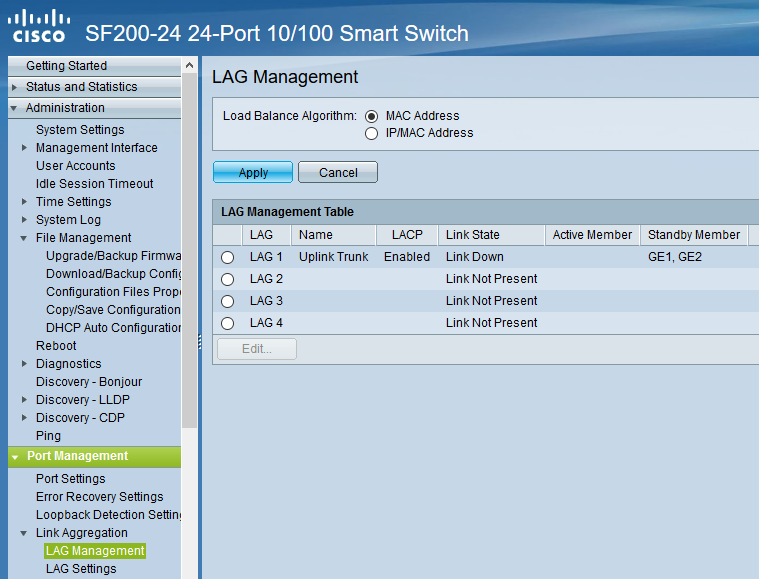The image size is (759, 579).
Task: Open the Reboot page
Action: [x=56, y=346]
